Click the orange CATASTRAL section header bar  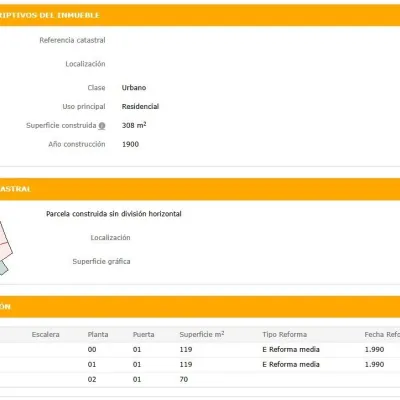pyautogui.click(x=200, y=189)
